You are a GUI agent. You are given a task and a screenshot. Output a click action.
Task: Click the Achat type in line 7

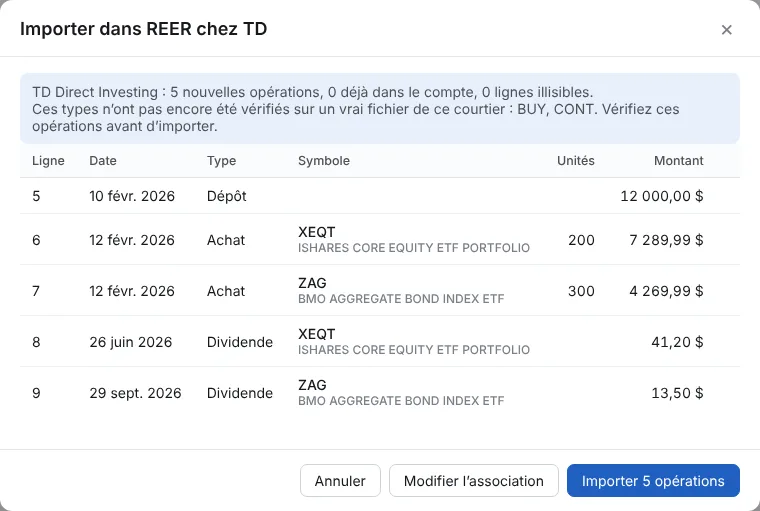[226, 291]
